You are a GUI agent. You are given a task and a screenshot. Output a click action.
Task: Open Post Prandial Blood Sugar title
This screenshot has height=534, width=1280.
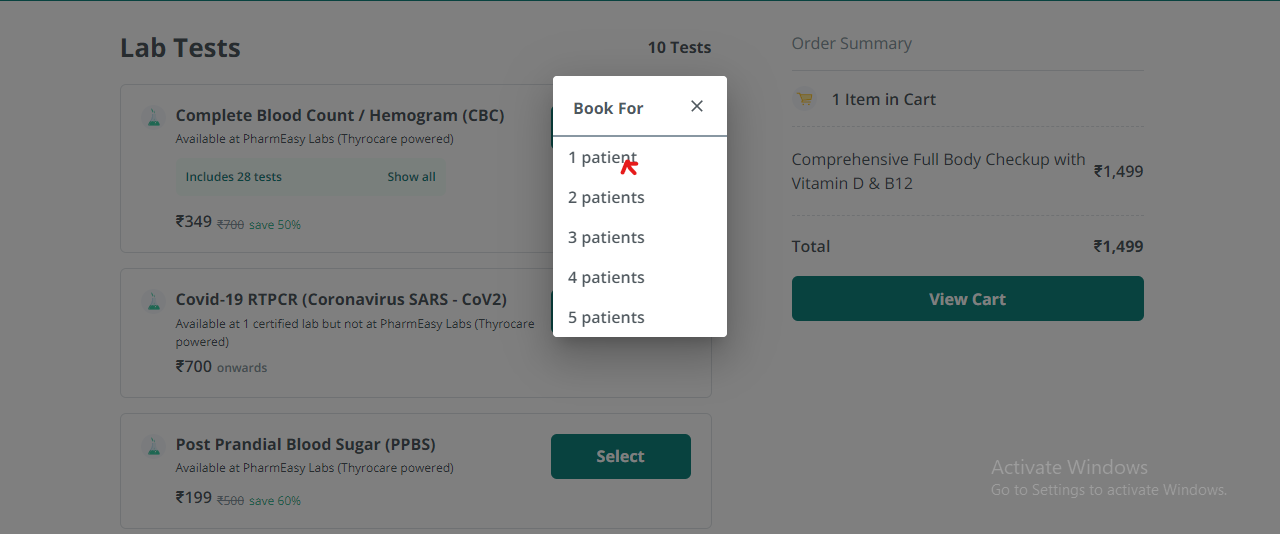coord(305,444)
